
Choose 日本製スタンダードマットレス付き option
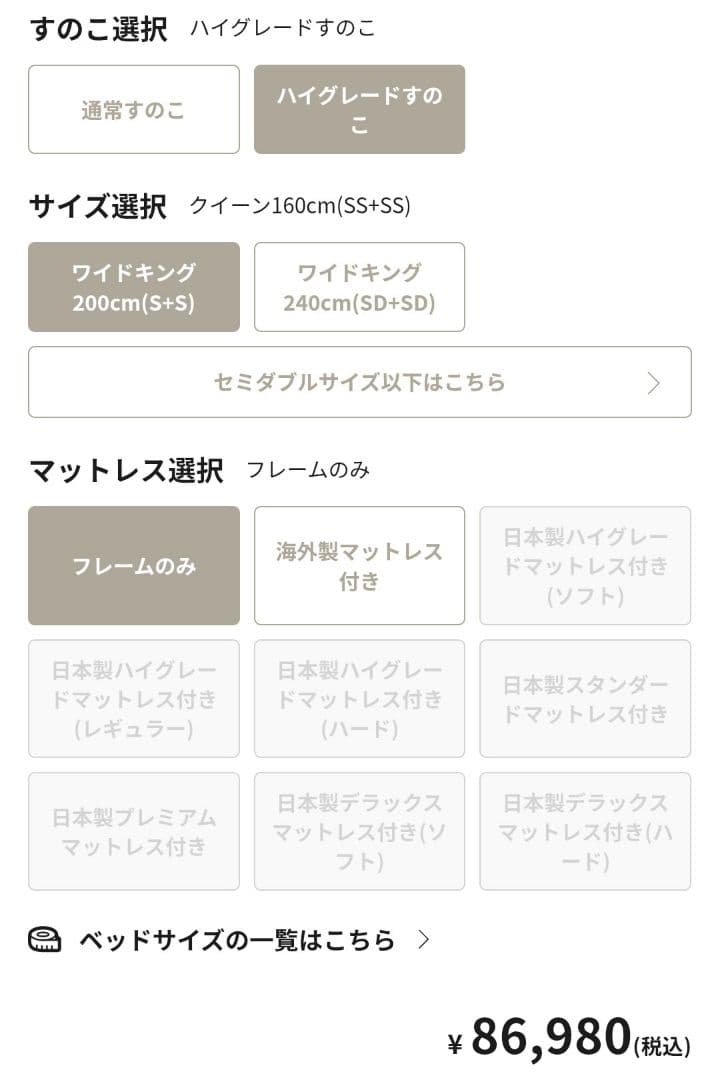(x=585, y=699)
